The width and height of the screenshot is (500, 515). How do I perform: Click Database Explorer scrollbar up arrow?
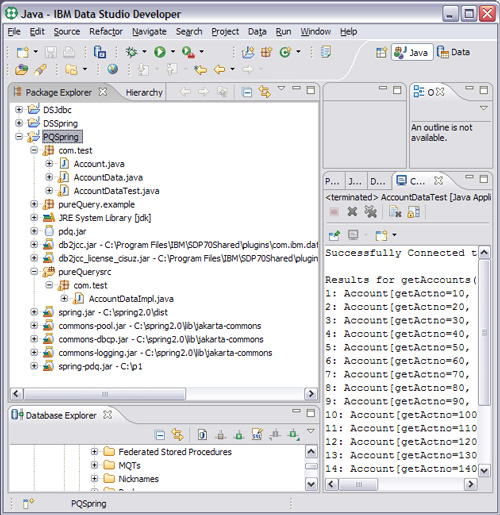[311, 452]
